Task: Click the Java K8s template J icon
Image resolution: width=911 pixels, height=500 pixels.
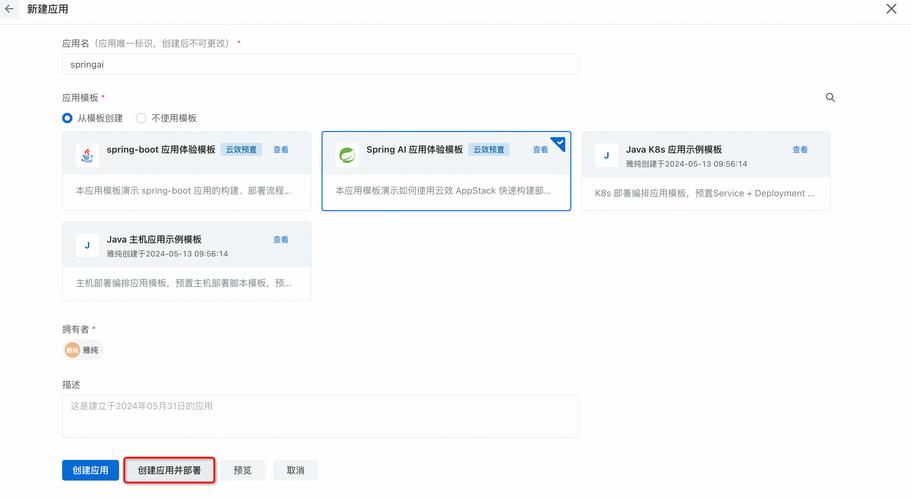Action: pos(607,156)
